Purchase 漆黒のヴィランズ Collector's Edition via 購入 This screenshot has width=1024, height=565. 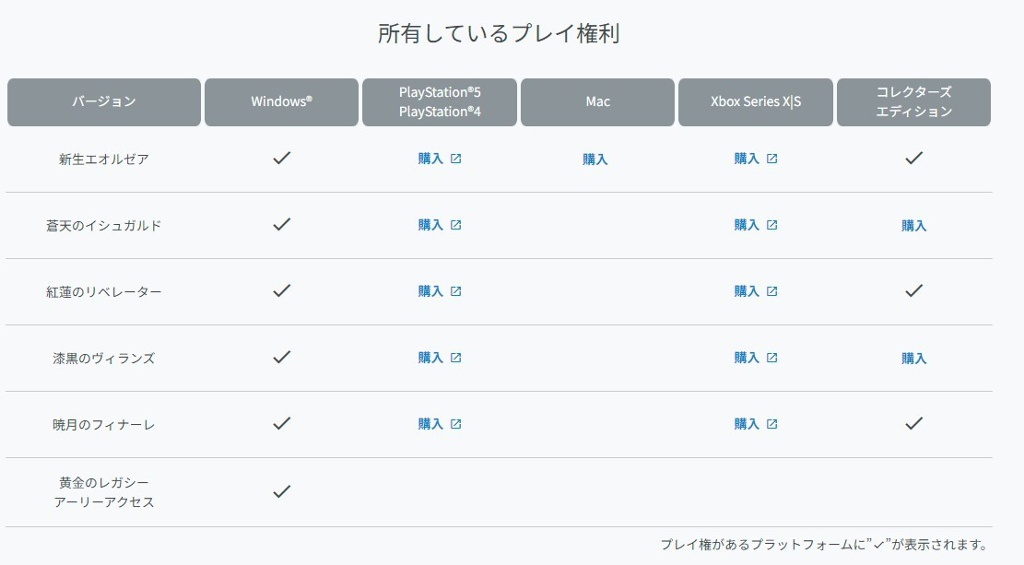pyautogui.click(x=914, y=359)
